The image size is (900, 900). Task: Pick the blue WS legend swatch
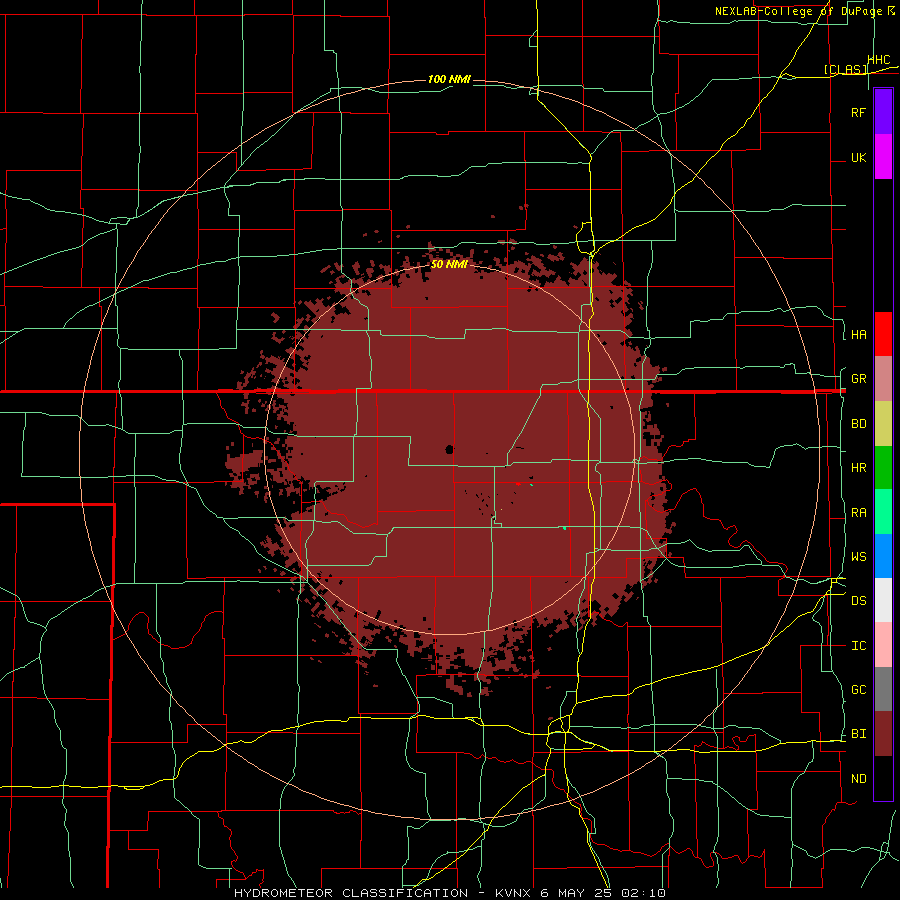pyautogui.click(x=883, y=556)
